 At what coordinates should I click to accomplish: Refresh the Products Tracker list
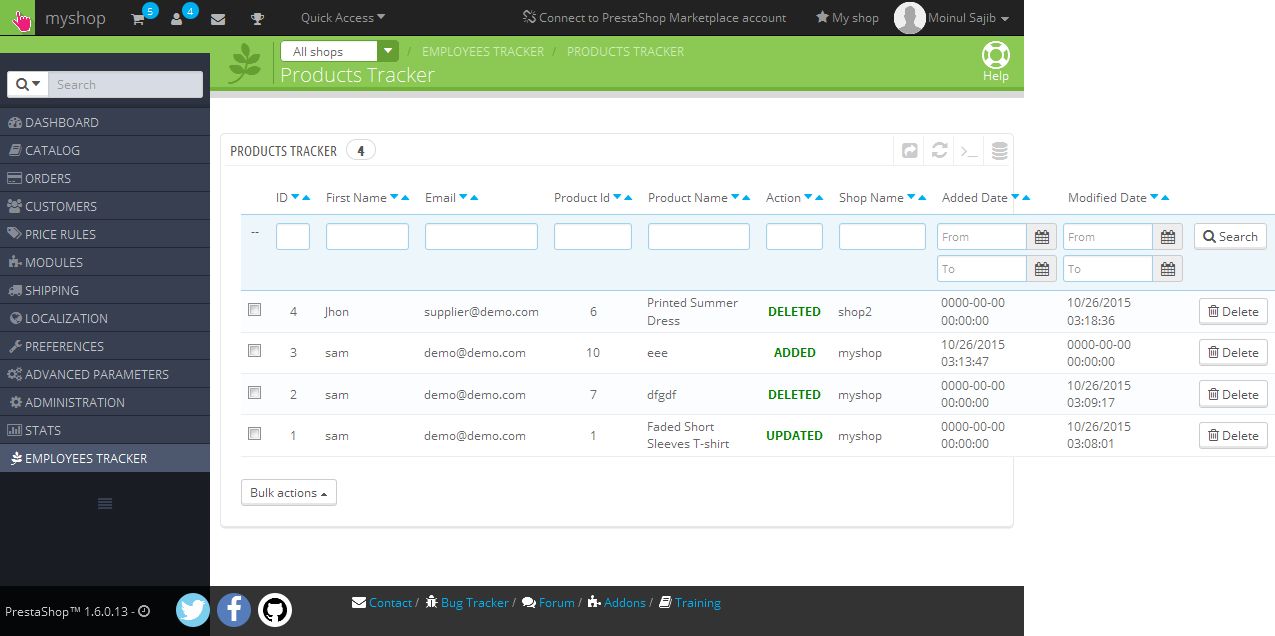[x=939, y=151]
